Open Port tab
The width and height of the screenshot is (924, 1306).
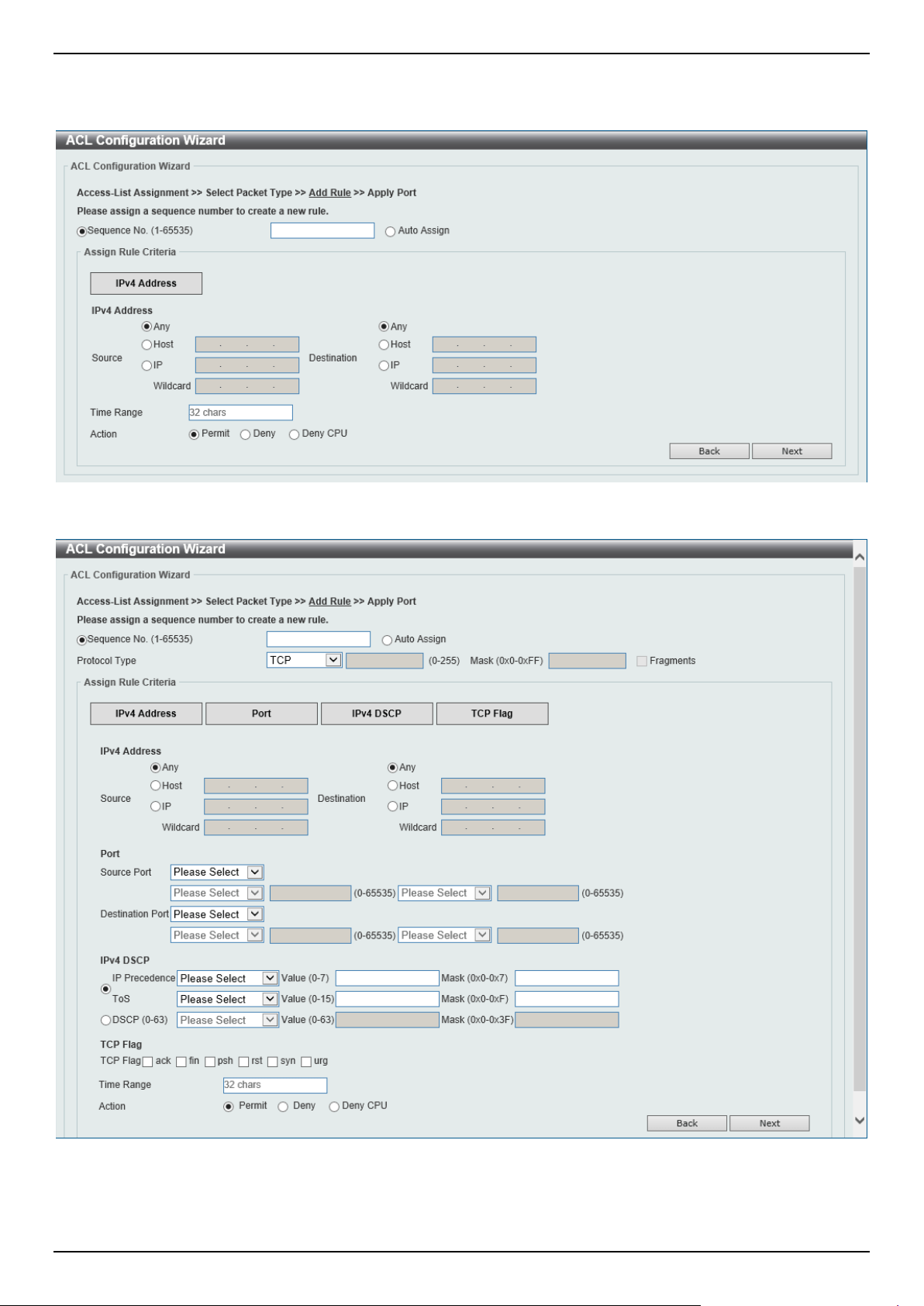(261, 713)
